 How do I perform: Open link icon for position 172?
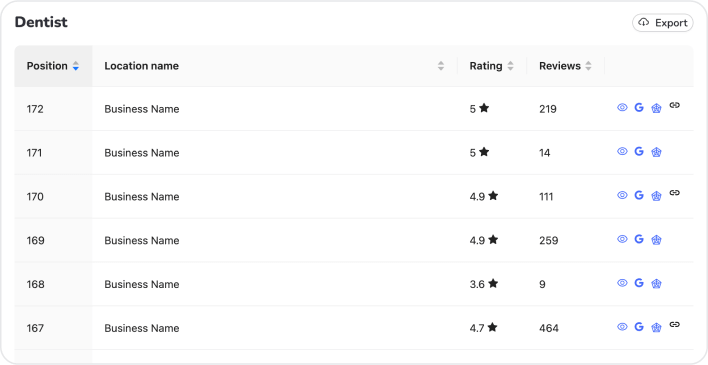pos(675,105)
